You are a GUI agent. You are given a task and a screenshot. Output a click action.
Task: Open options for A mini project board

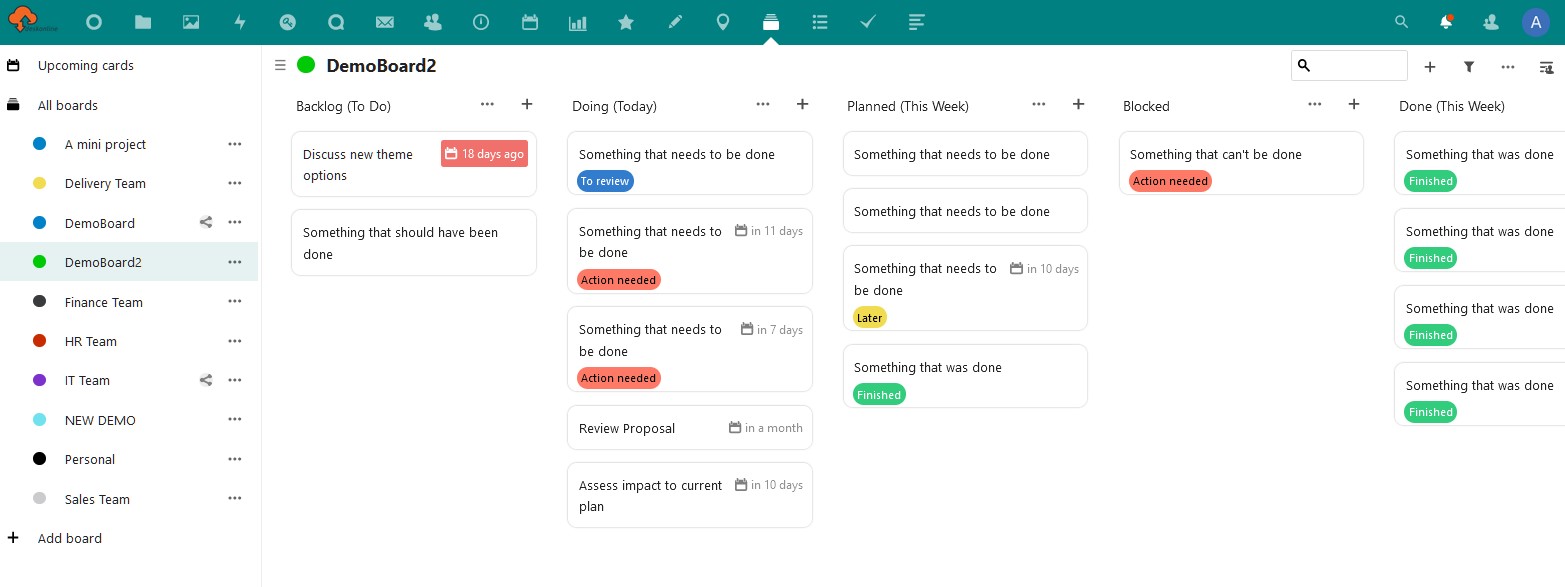click(235, 144)
